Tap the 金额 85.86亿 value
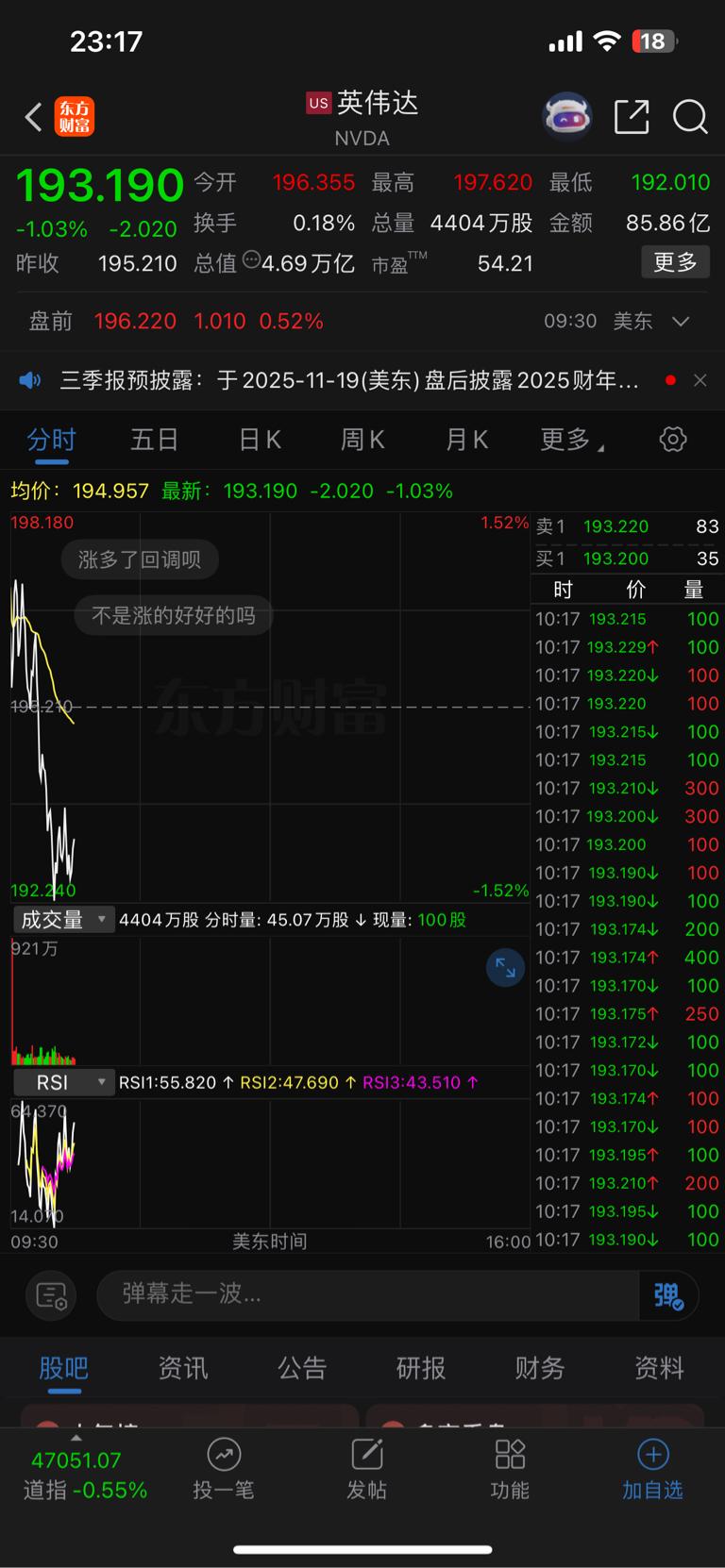Screen dimensions: 725x1568 tap(667, 223)
